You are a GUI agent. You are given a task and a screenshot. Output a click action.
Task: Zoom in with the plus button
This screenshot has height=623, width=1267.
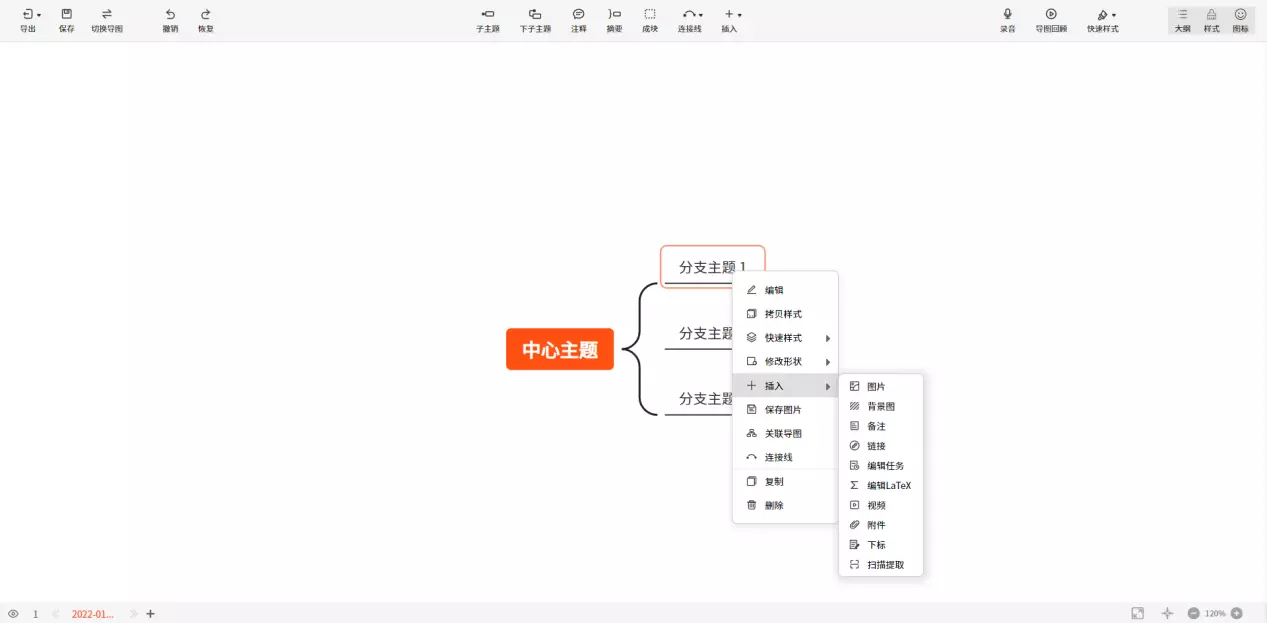(1237, 613)
